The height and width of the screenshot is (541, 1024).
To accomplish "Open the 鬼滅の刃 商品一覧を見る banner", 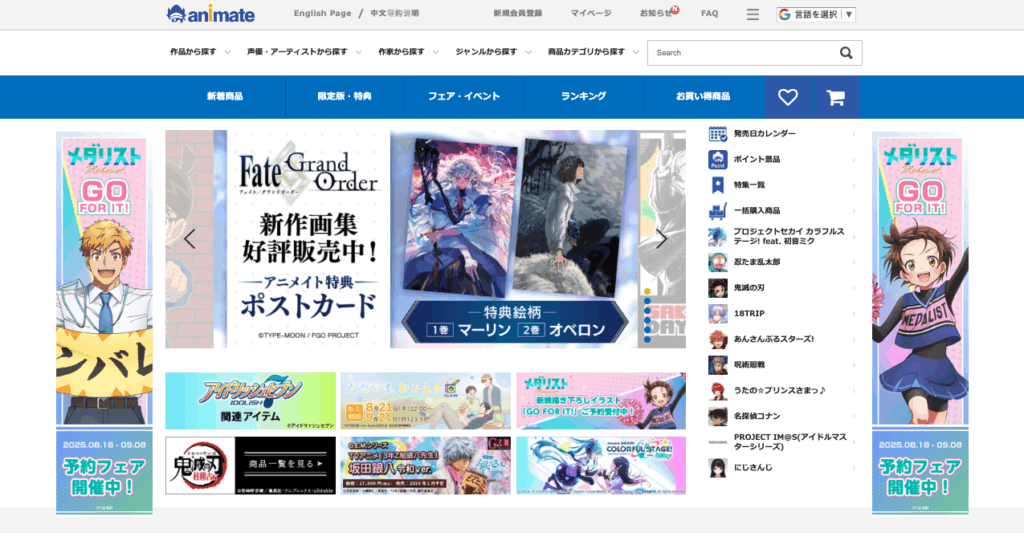I will (x=250, y=466).
